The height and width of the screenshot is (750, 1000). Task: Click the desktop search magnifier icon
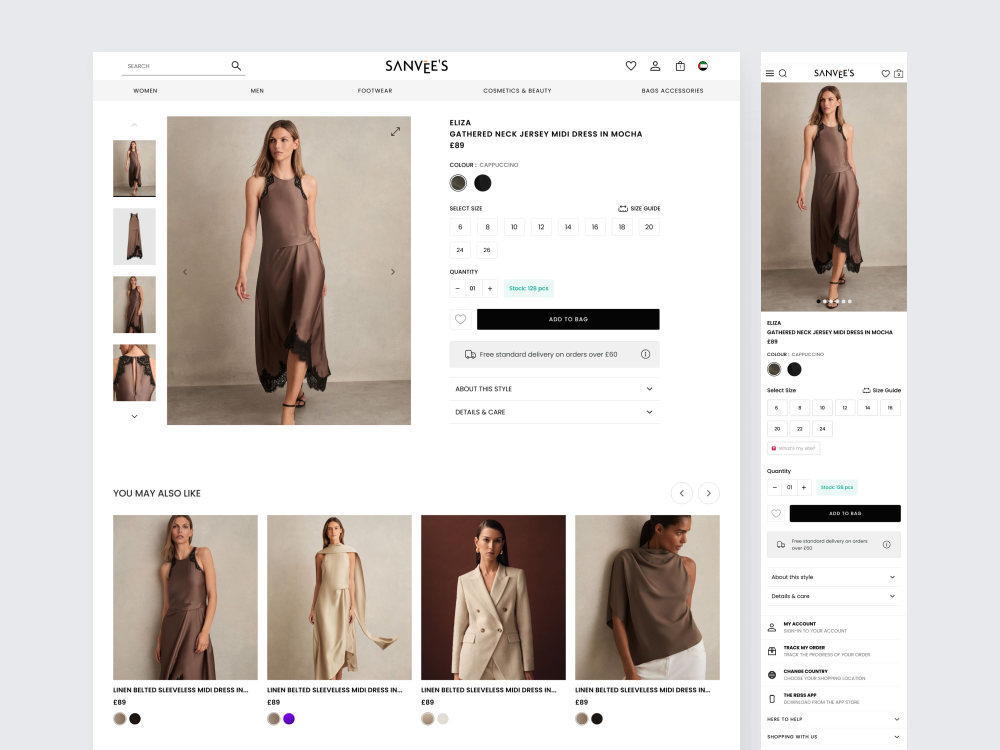coord(236,66)
